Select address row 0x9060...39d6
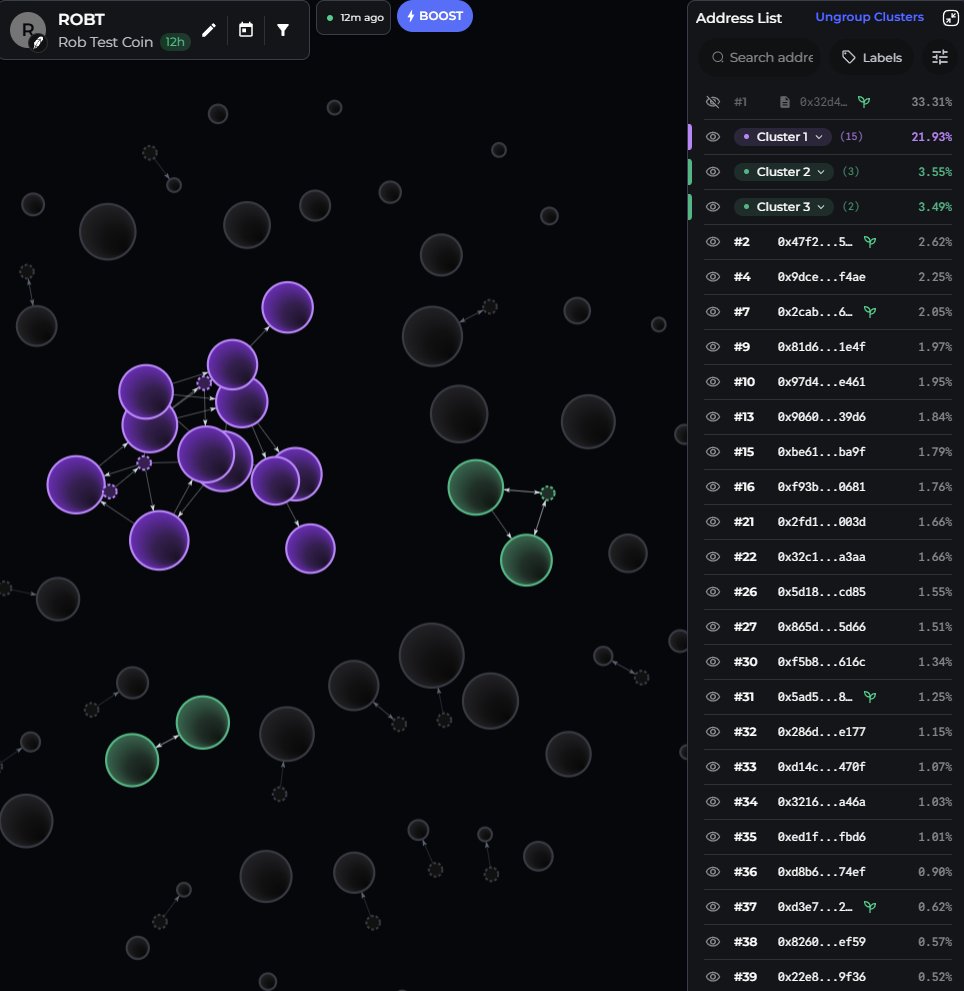 827,416
